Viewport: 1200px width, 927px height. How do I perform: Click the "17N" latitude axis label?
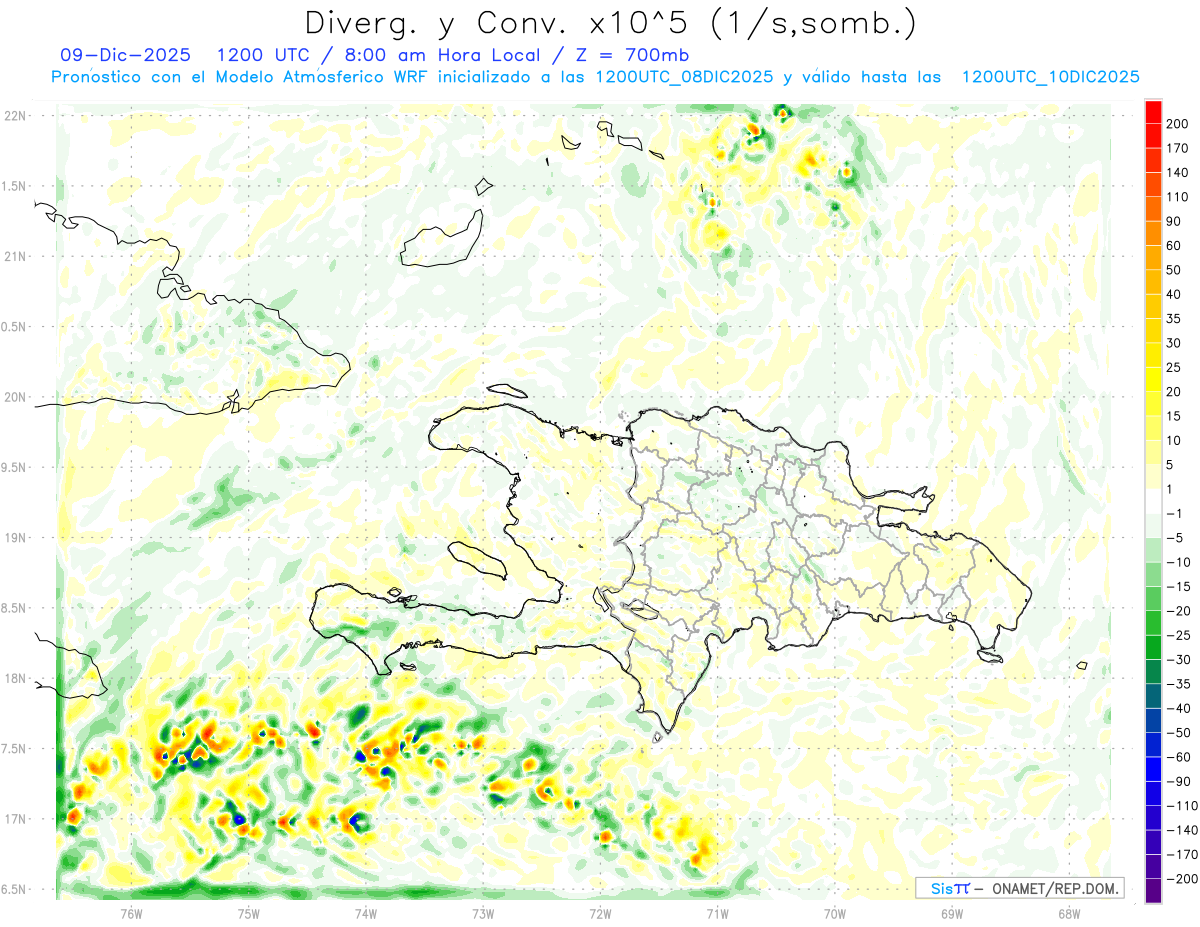tap(15, 819)
